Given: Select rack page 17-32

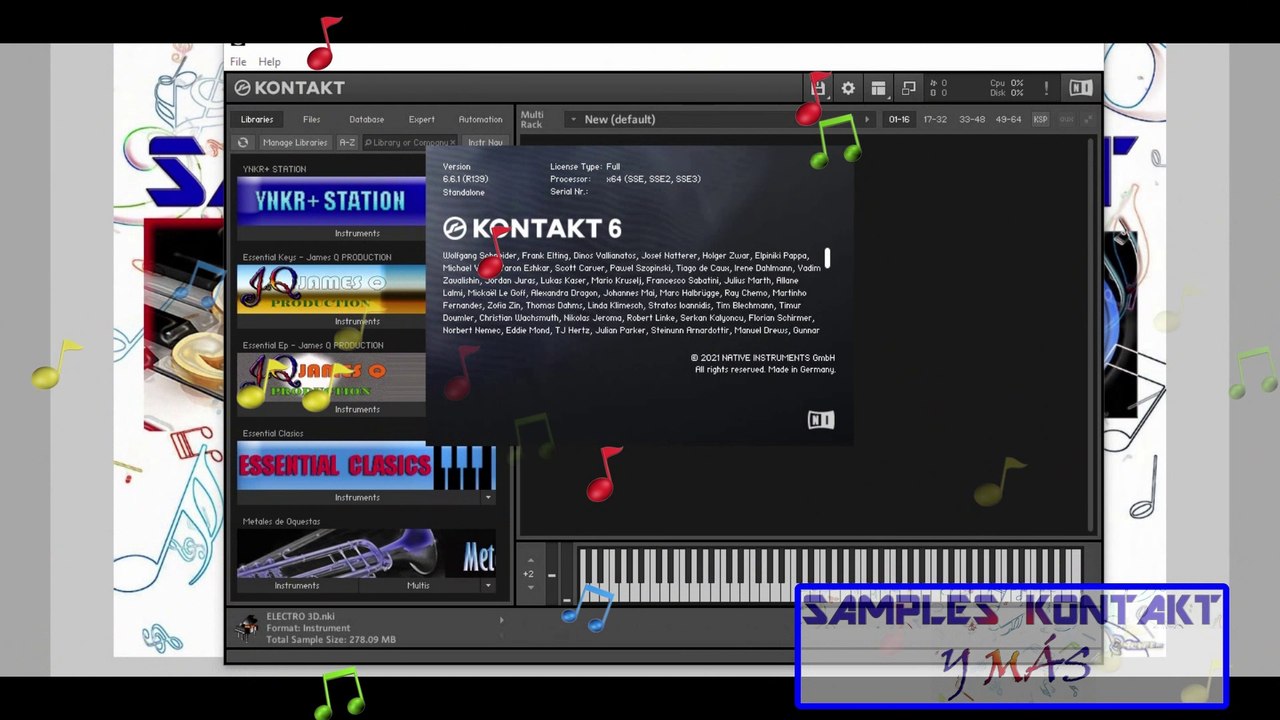Looking at the screenshot, I should point(935,119).
